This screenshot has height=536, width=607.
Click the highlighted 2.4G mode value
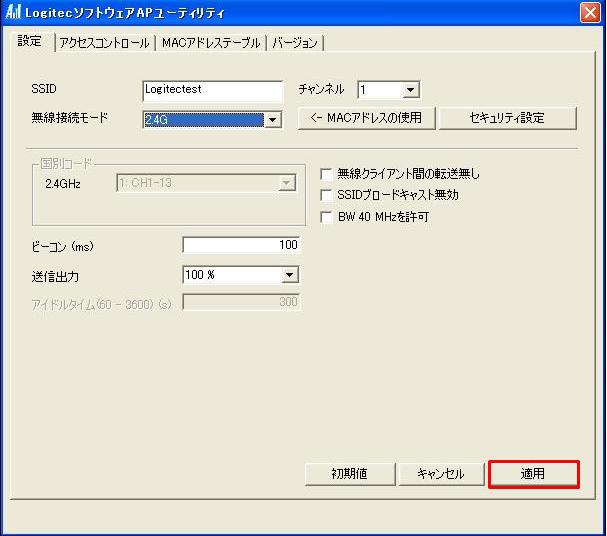tap(204, 120)
